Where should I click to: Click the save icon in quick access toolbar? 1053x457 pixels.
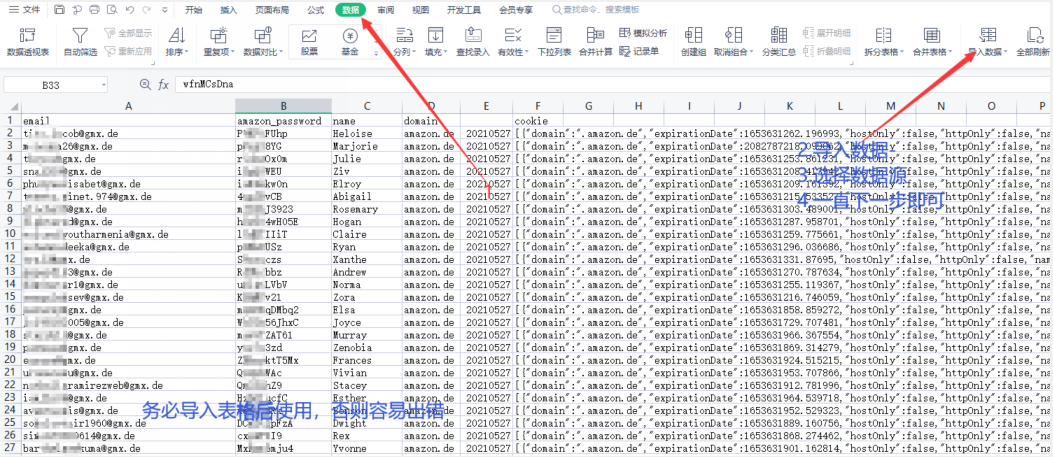click(60, 9)
